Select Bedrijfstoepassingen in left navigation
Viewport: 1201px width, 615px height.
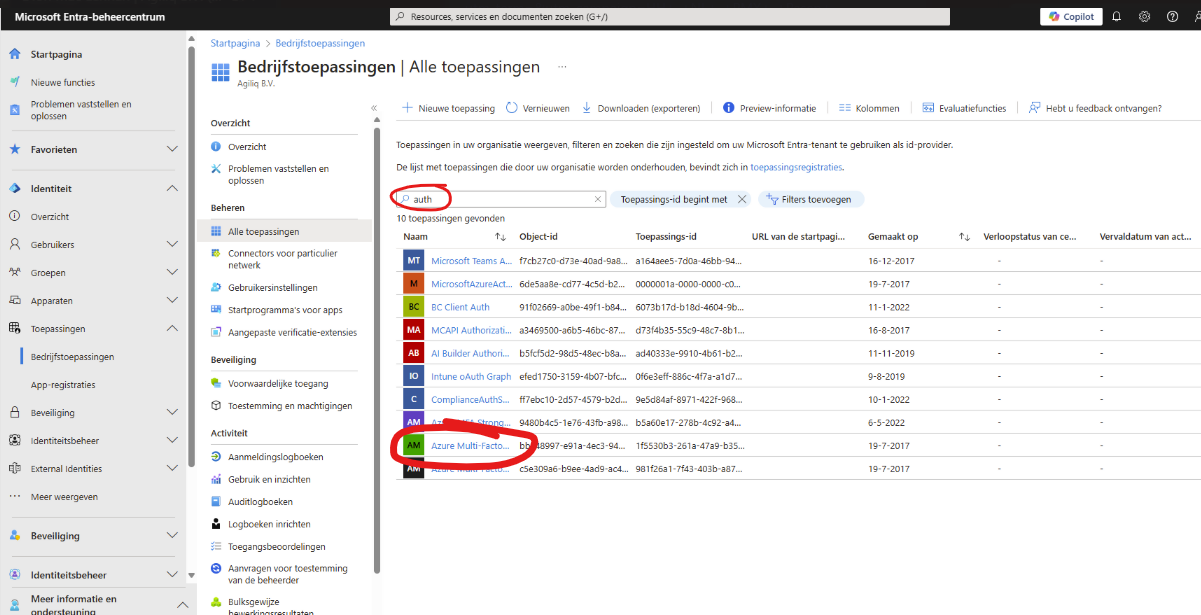pyautogui.click(x=72, y=356)
